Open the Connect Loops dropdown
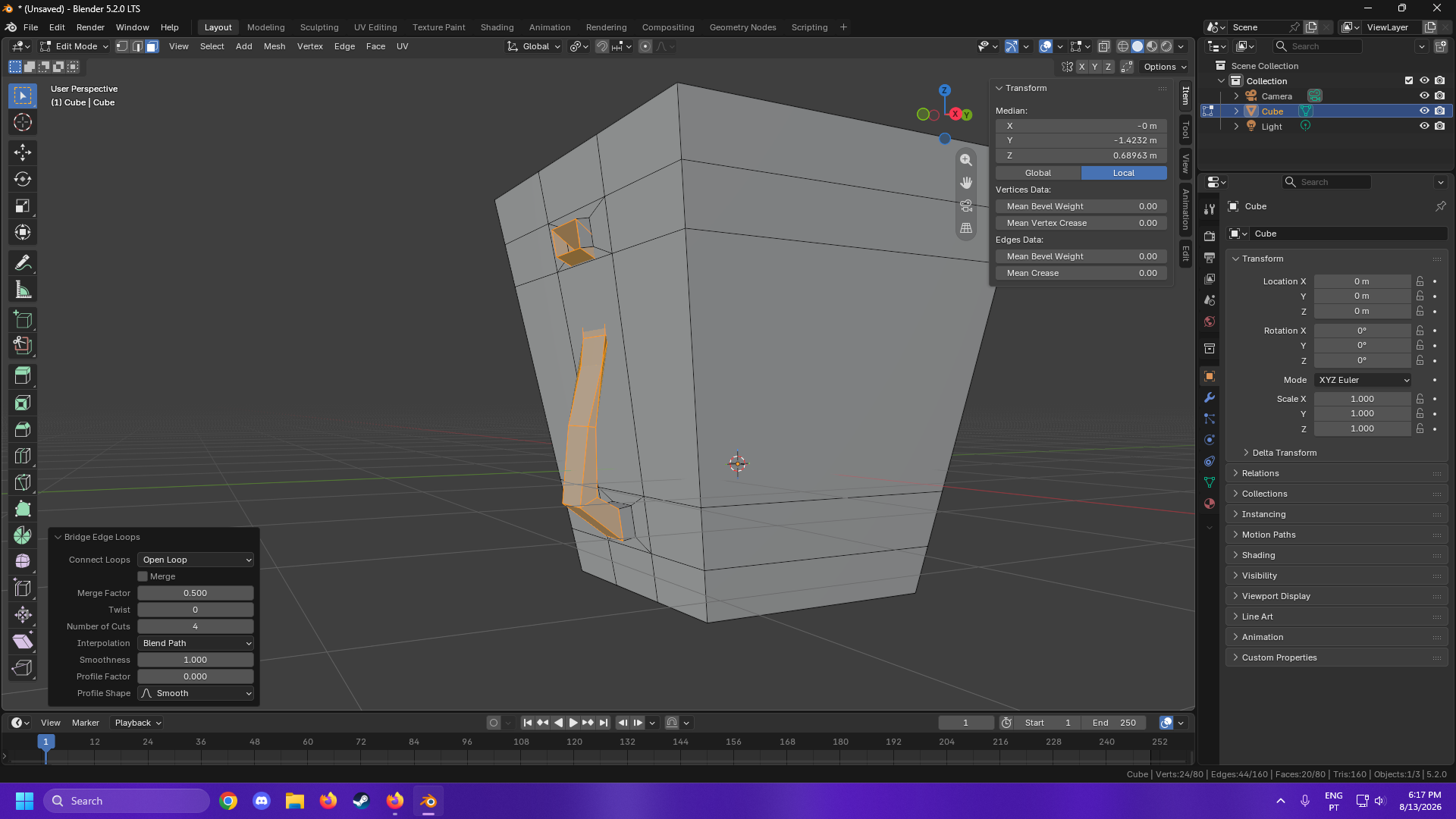 [196, 560]
